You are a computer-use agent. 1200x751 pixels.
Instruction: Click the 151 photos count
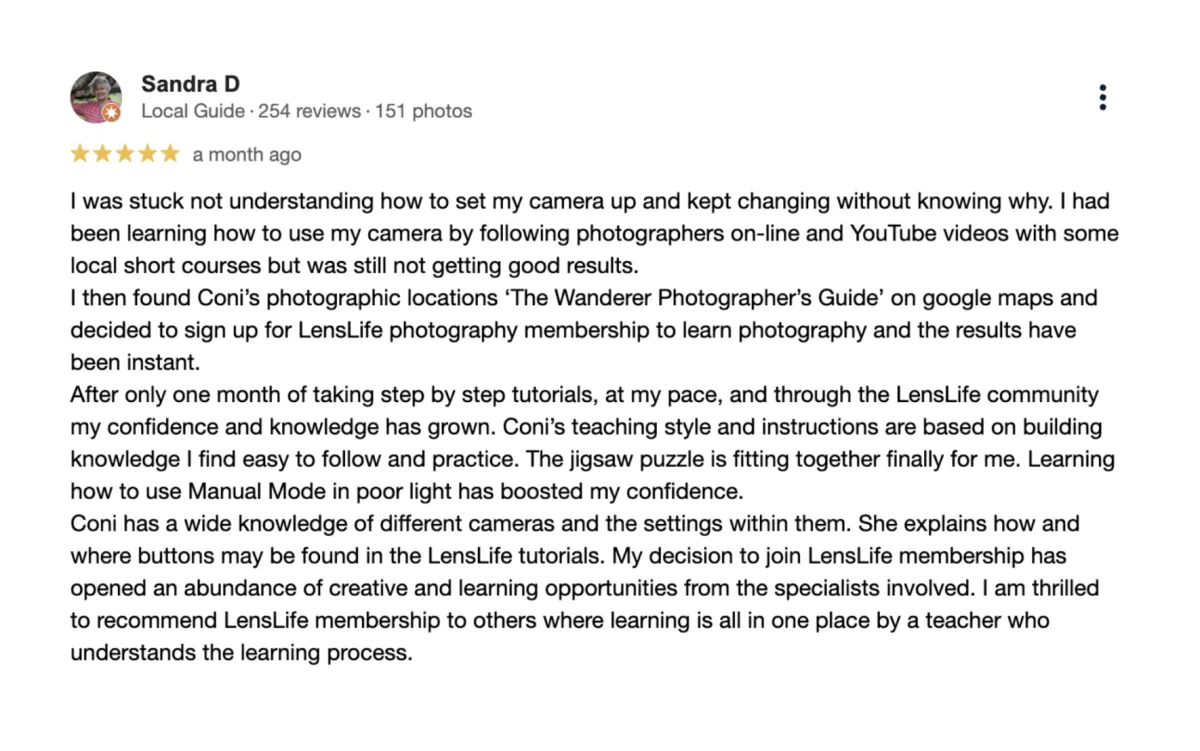[423, 111]
